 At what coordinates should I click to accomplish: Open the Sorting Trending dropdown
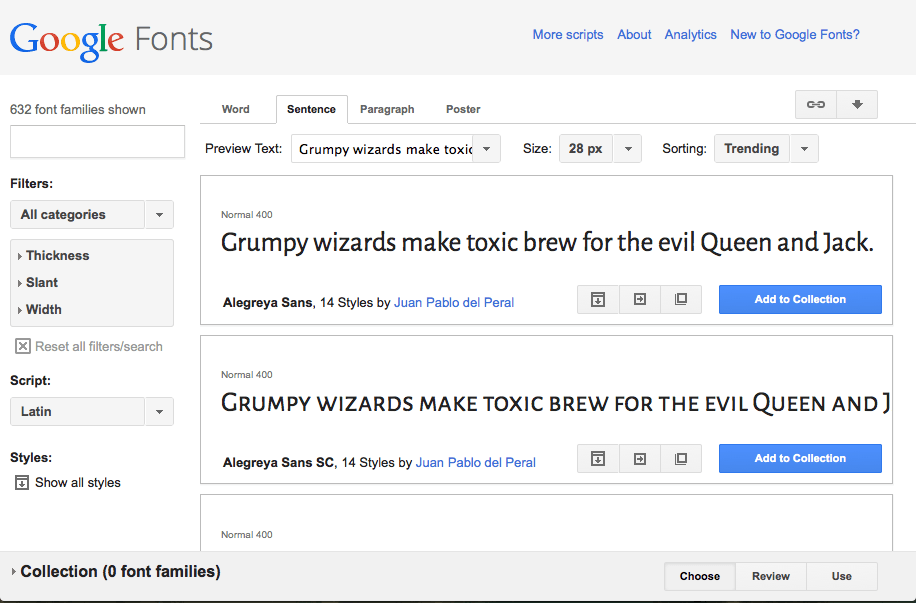766,148
